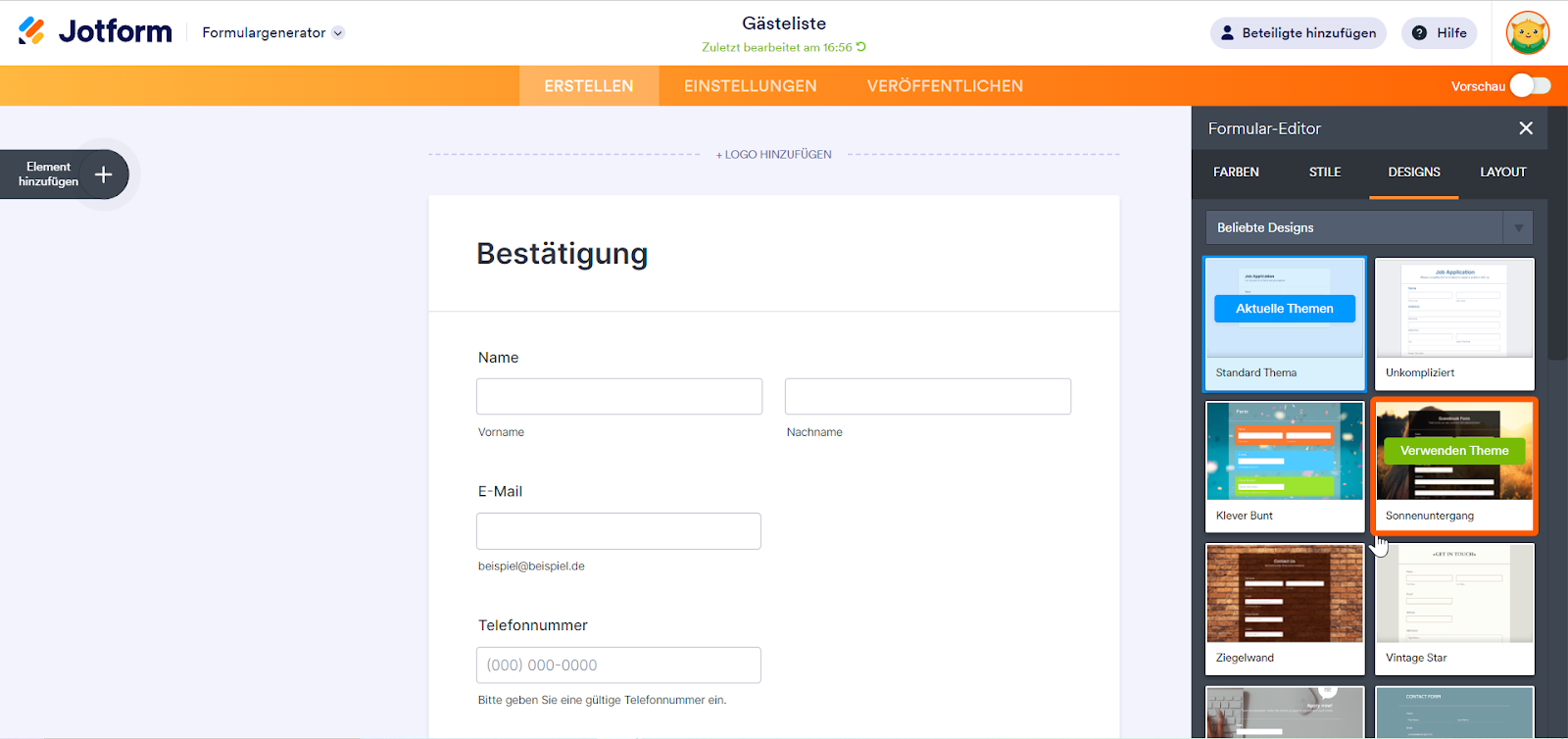The image size is (1568, 739).
Task: Switch to the LAYOUT tab
Action: click(x=1502, y=172)
